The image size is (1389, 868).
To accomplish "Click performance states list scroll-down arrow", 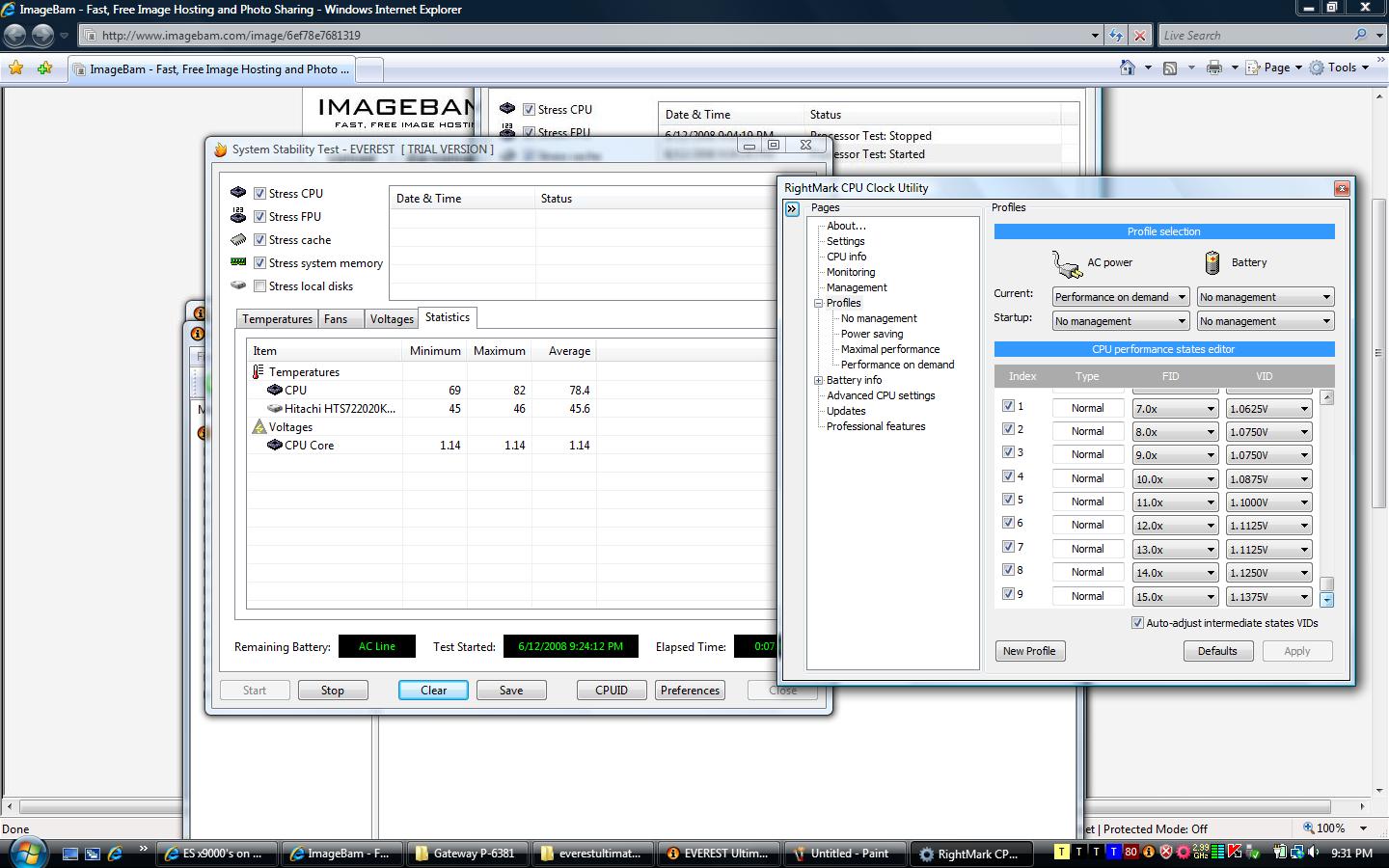I will click(x=1327, y=600).
